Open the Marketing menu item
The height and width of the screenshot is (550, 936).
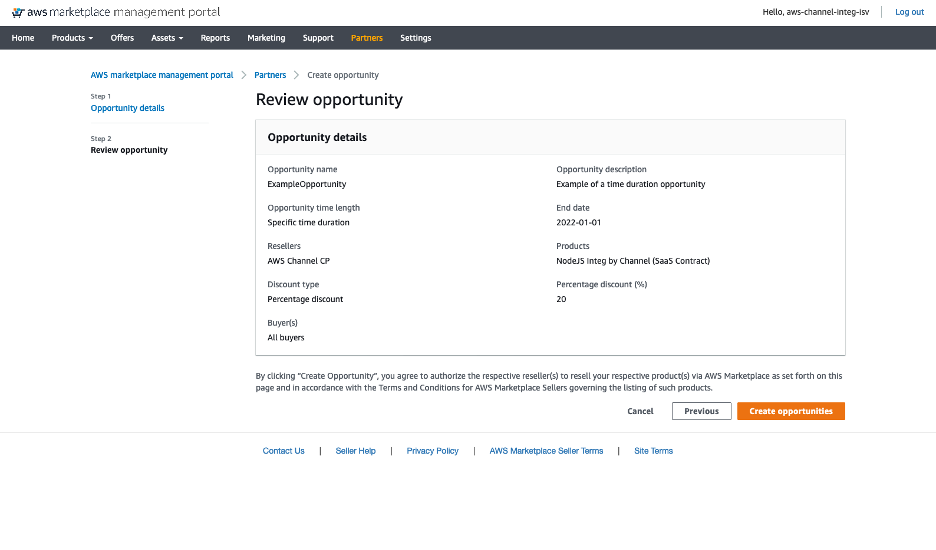click(266, 38)
